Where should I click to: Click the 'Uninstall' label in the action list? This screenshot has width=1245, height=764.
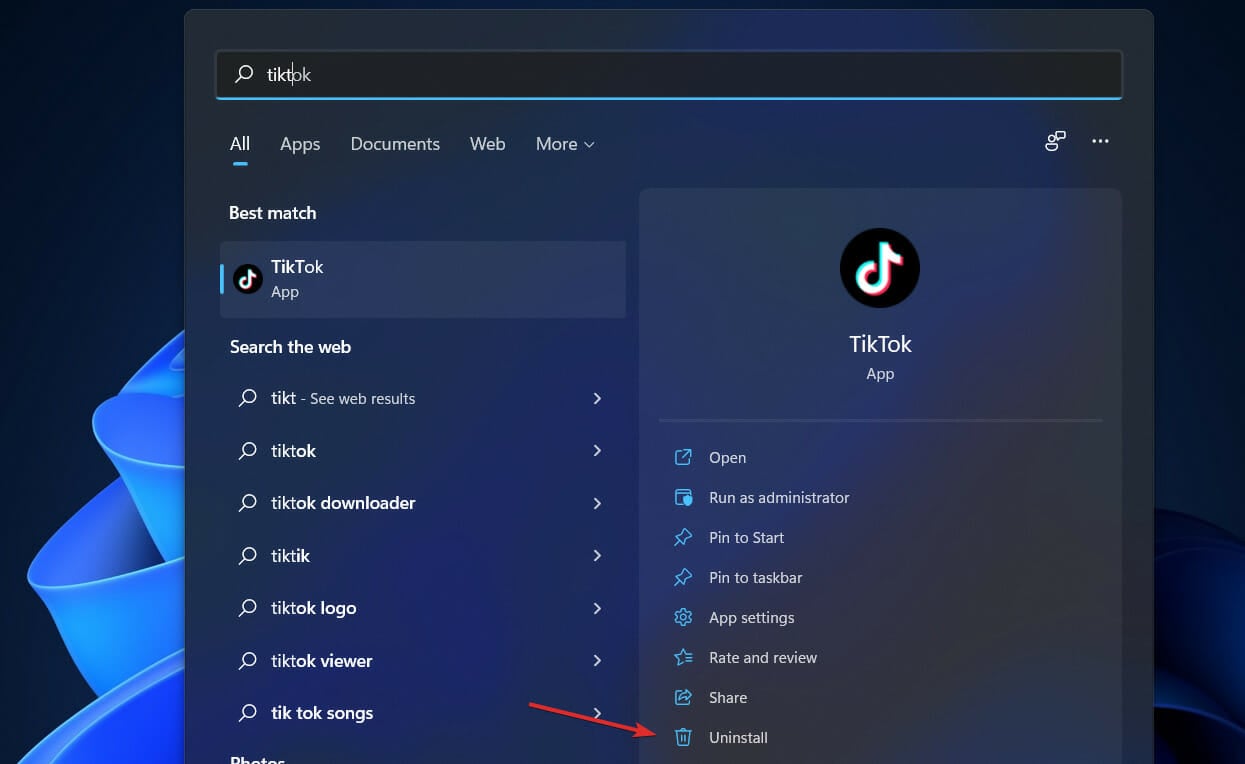tap(738, 737)
